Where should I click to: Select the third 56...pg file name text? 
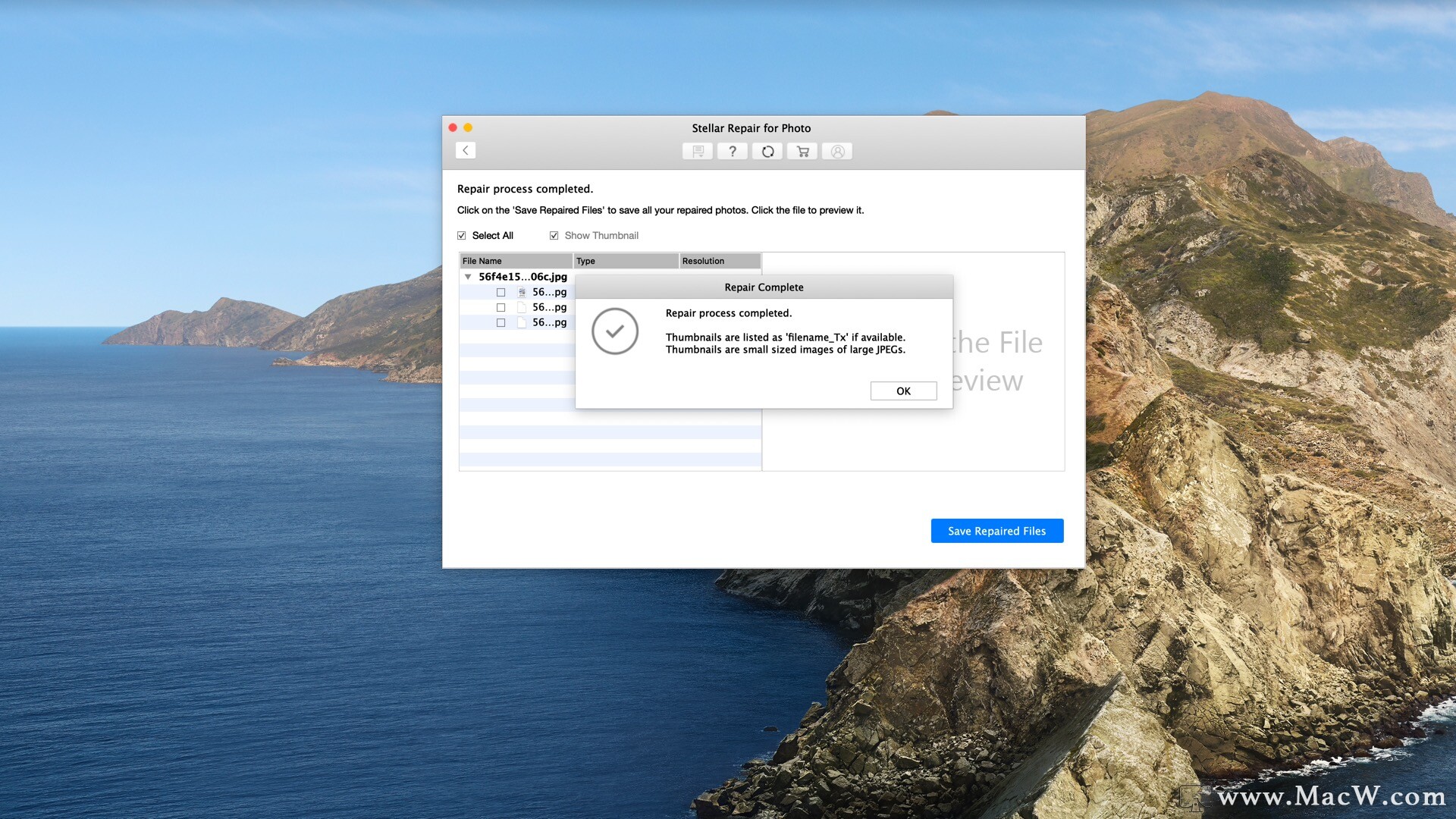point(549,322)
